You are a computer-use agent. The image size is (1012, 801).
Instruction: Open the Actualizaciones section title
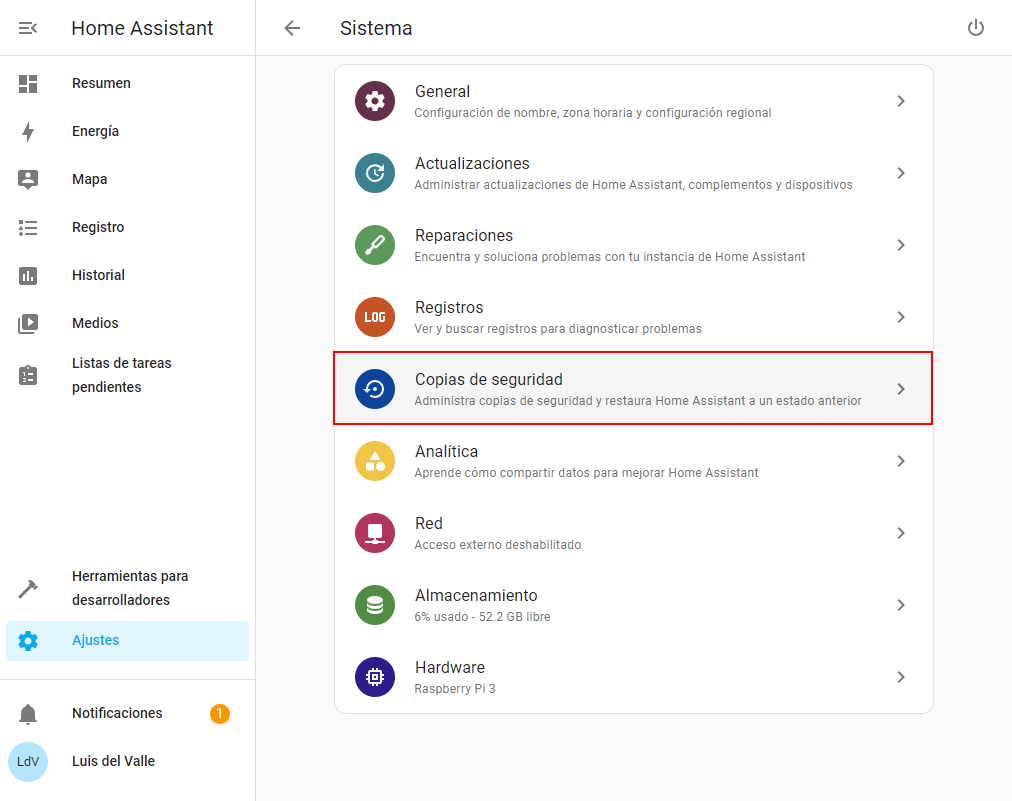[472, 164]
